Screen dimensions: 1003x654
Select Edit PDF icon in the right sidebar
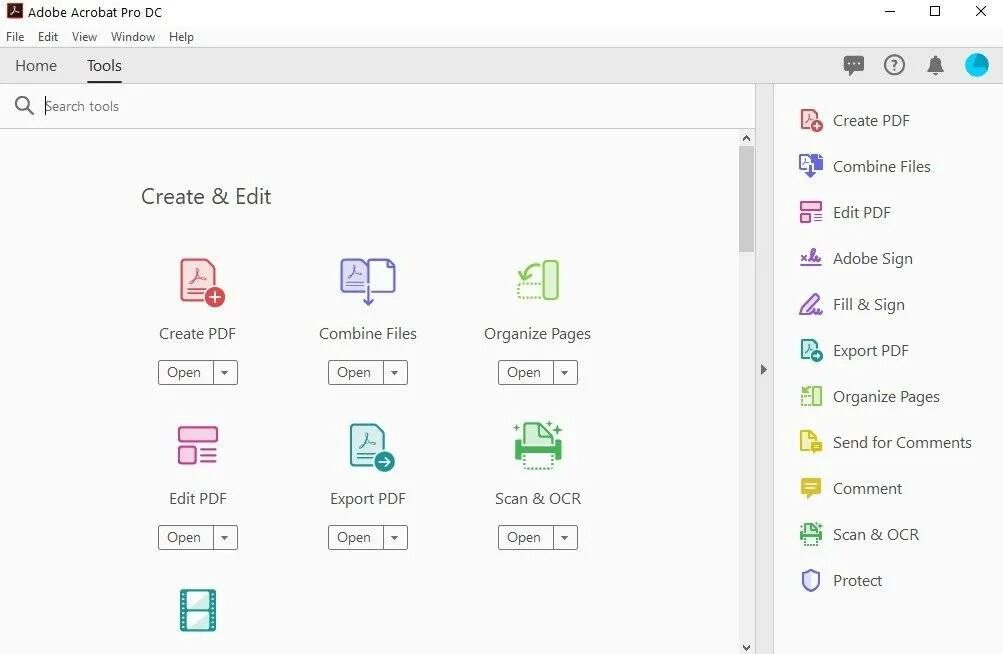pos(811,212)
